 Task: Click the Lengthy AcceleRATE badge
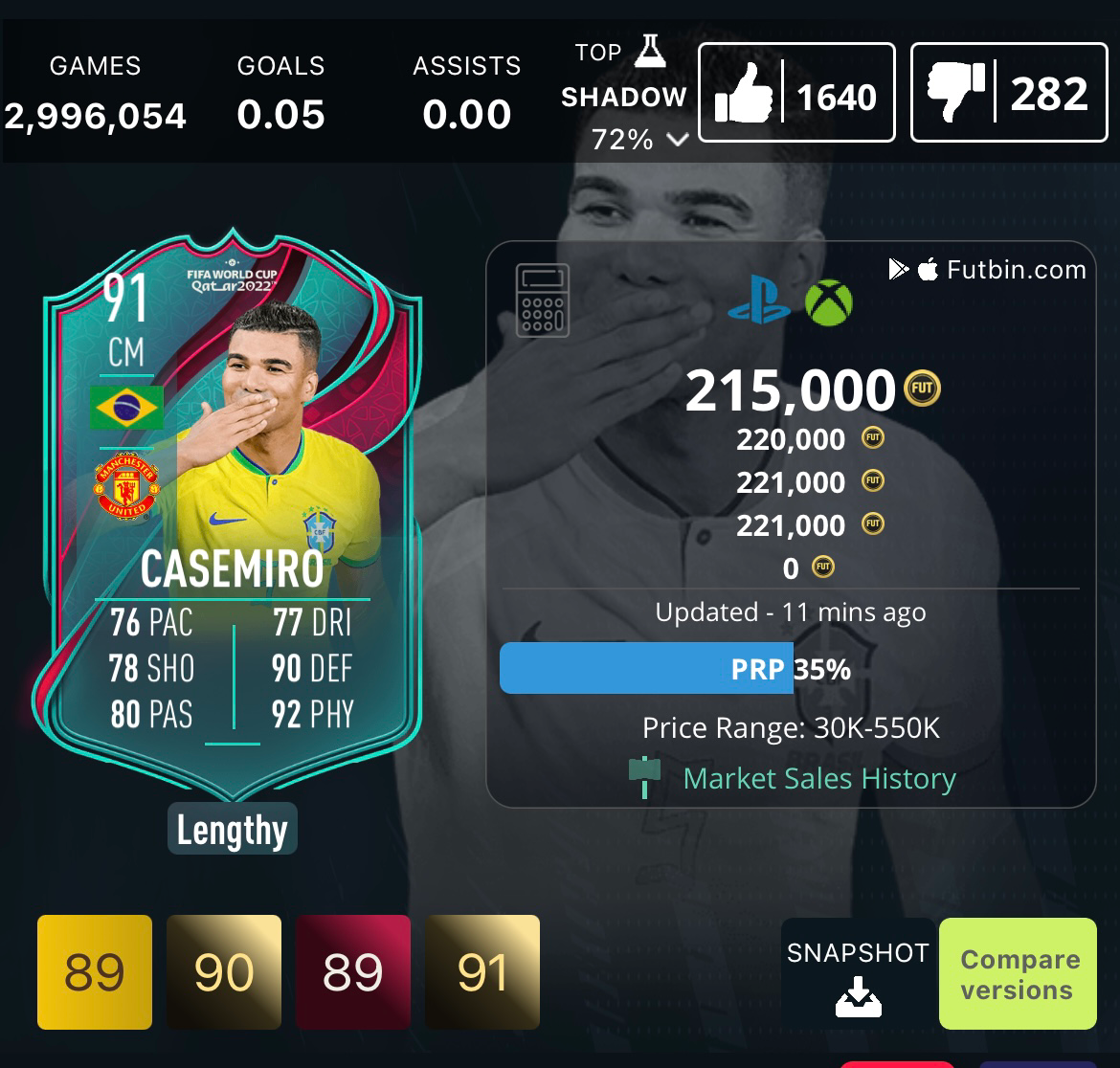click(x=233, y=829)
